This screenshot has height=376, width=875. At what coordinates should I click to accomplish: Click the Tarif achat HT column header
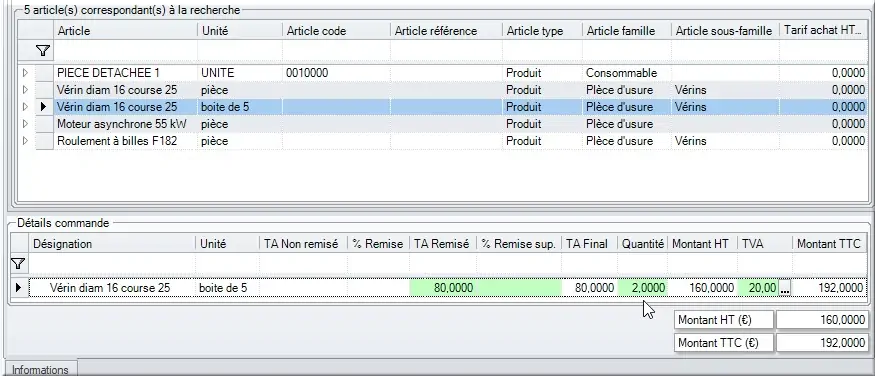(824, 31)
